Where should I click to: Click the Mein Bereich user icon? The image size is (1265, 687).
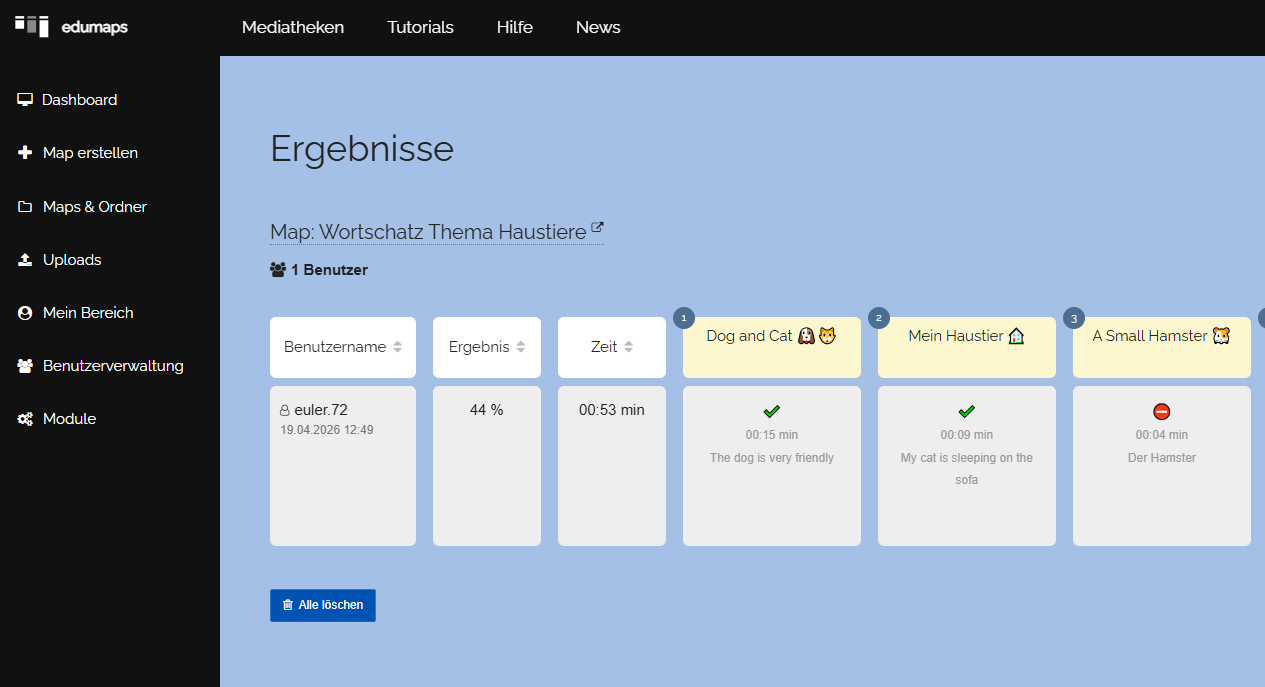(x=25, y=313)
